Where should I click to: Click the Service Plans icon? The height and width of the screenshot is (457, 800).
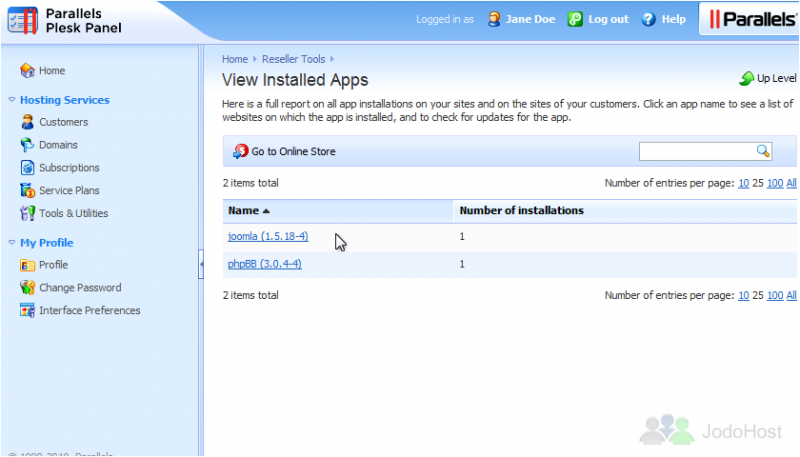[27, 190]
